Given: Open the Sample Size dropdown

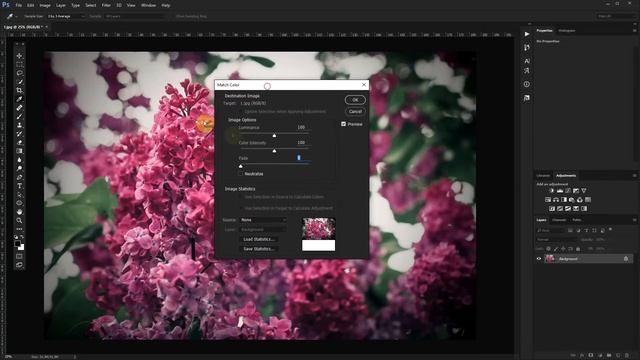Looking at the screenshot, I should point(66,16).
